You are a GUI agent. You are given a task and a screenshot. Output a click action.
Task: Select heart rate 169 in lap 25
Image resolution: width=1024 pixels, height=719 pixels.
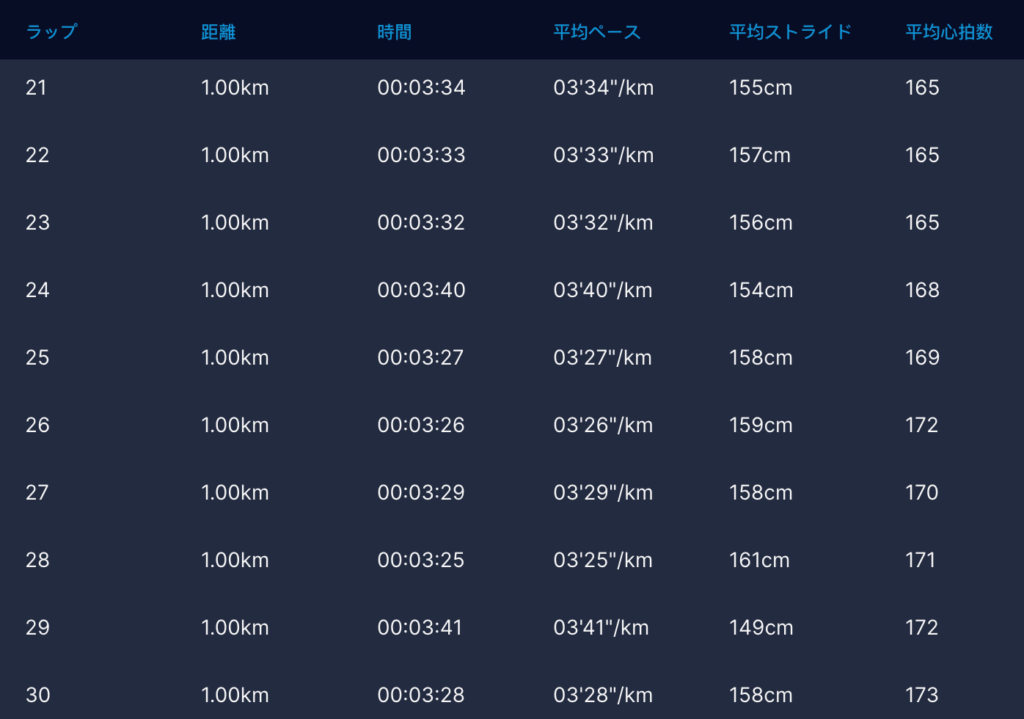coord(922,358)
